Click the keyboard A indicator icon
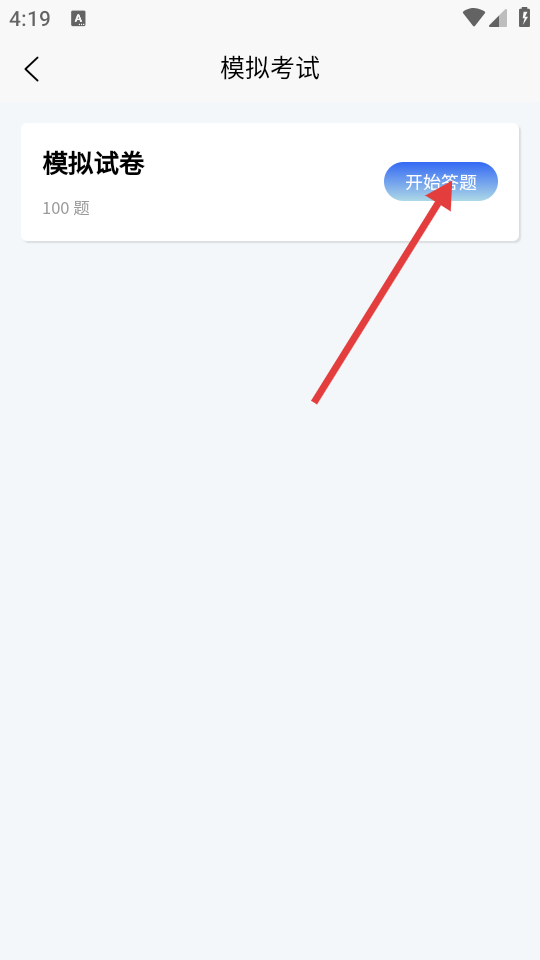The height and width of the screenshot is (960, 540). pos(78,18)
